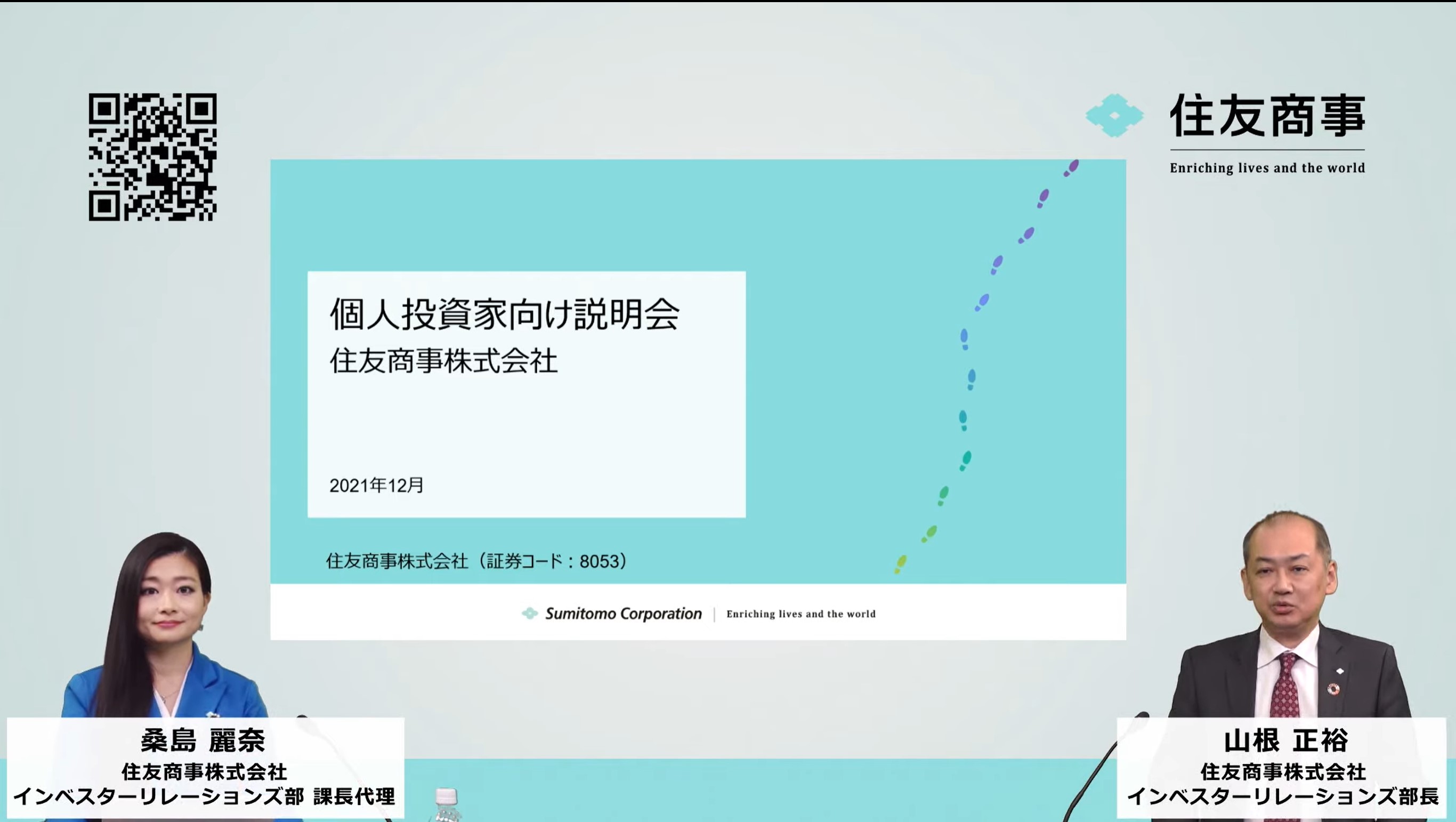Click the QR code in the corner
The image size is (1456, 822).
pos(152,157)
